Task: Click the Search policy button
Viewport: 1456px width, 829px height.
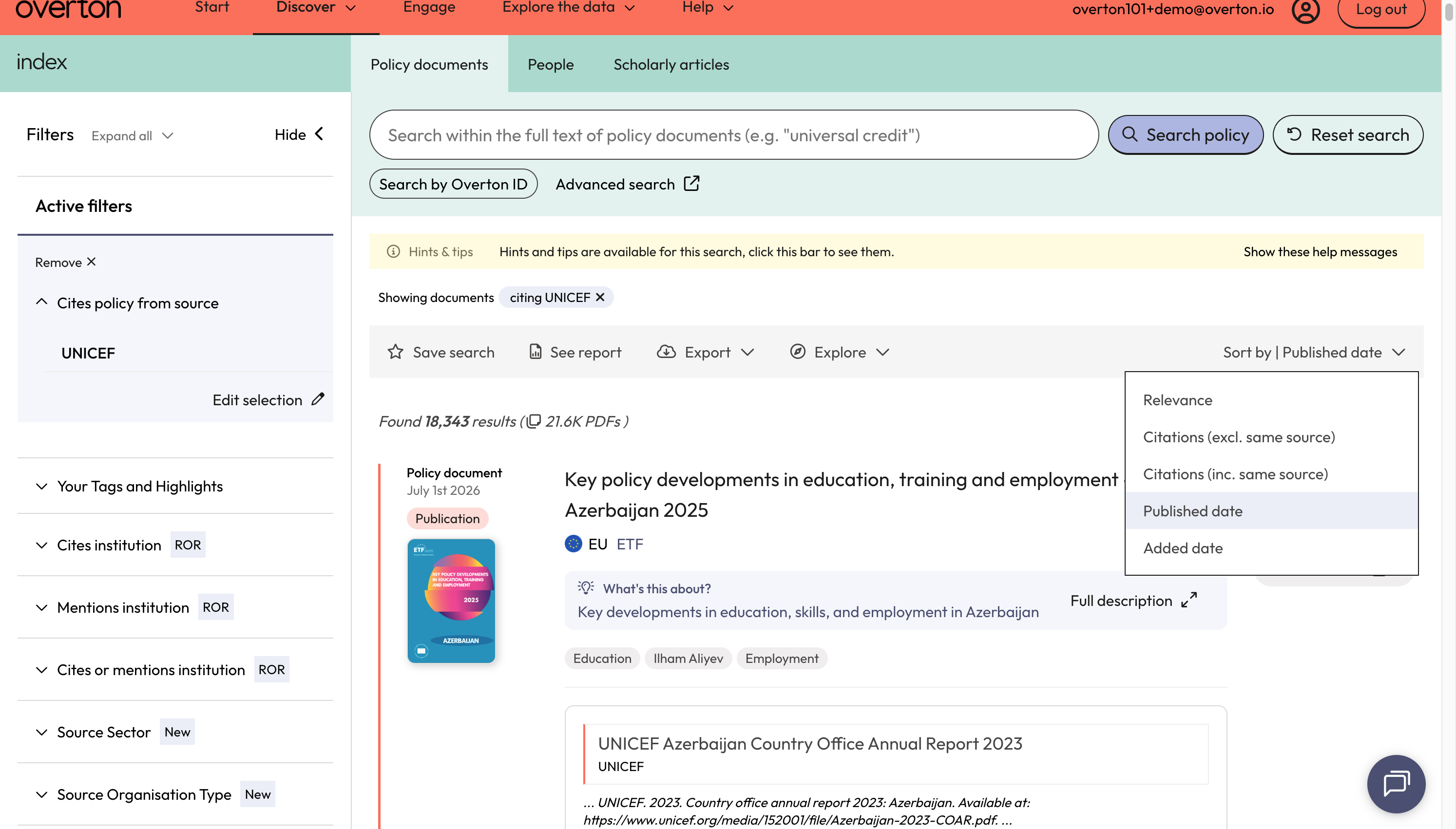Action: [x=1186, y=134]
